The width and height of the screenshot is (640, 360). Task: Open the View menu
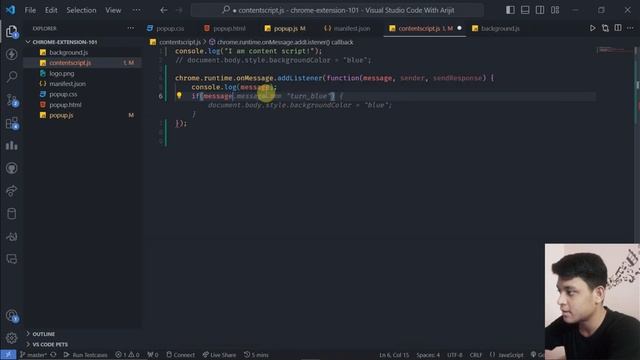point(113,10)
